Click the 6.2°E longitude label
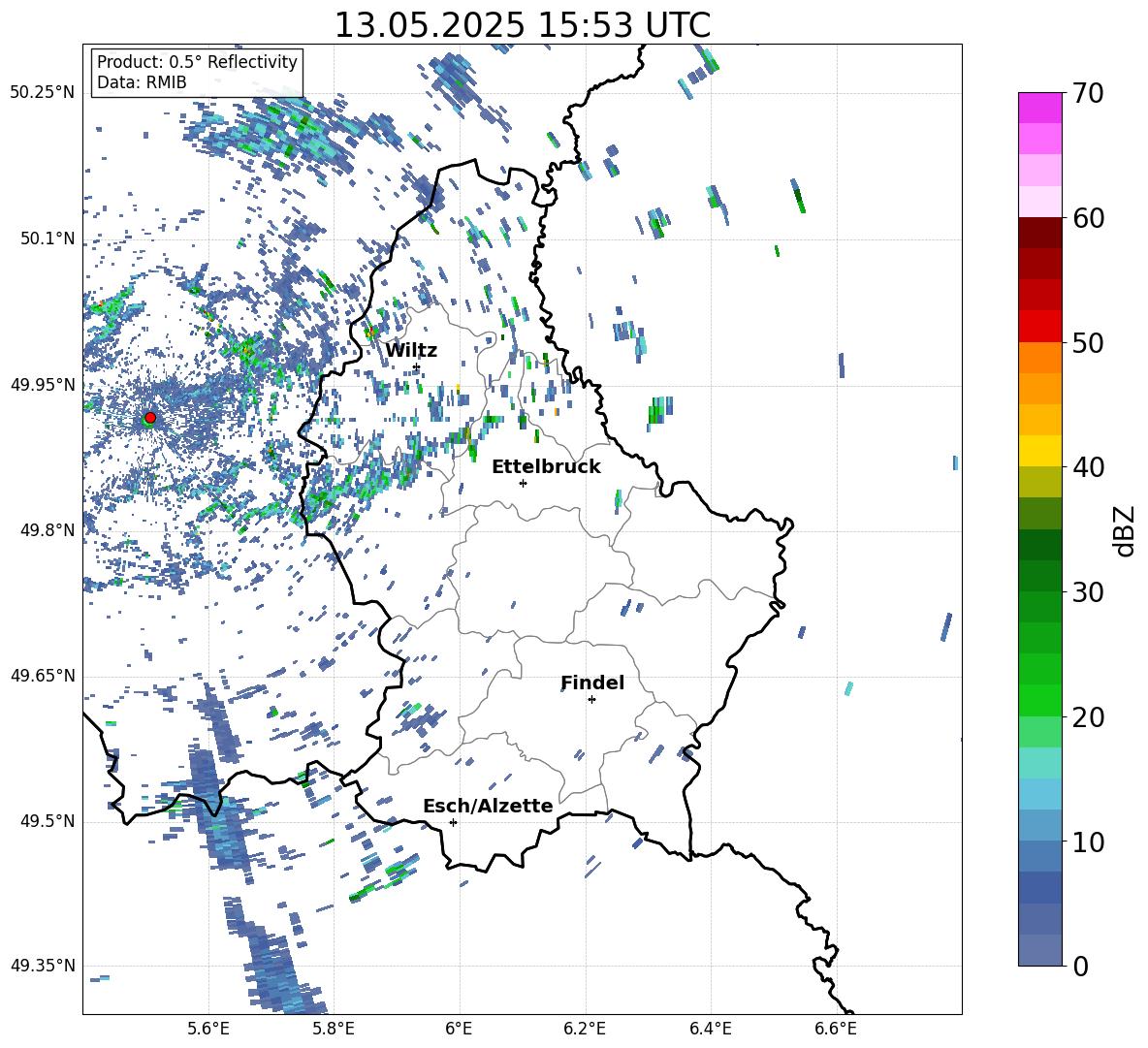1148x1048 pixels. point(585,1029)
